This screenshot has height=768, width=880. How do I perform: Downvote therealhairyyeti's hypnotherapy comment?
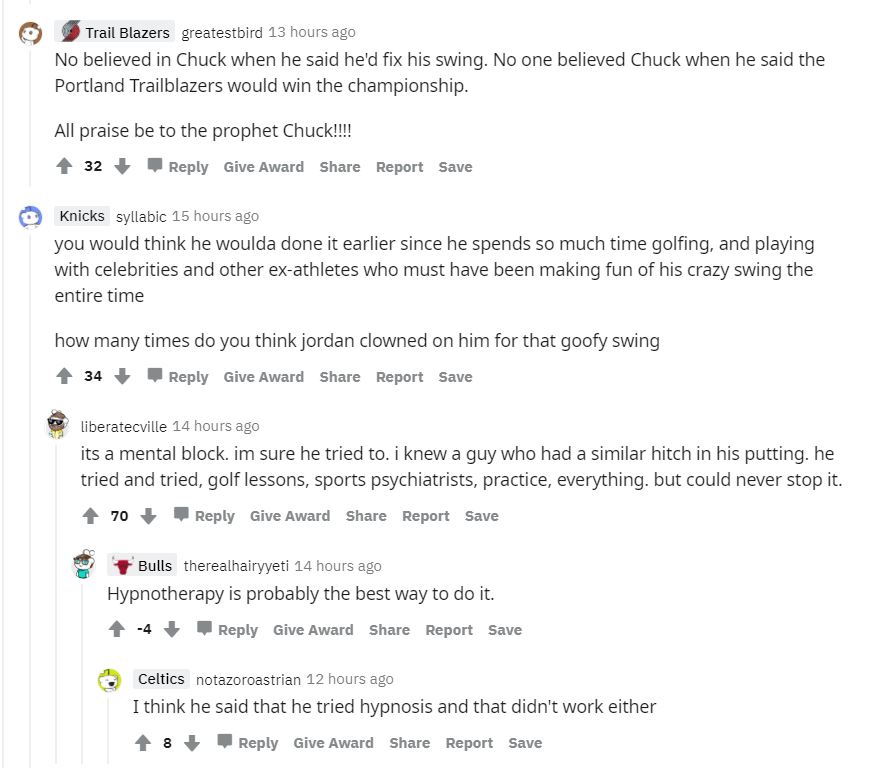(x=172, y=629)
